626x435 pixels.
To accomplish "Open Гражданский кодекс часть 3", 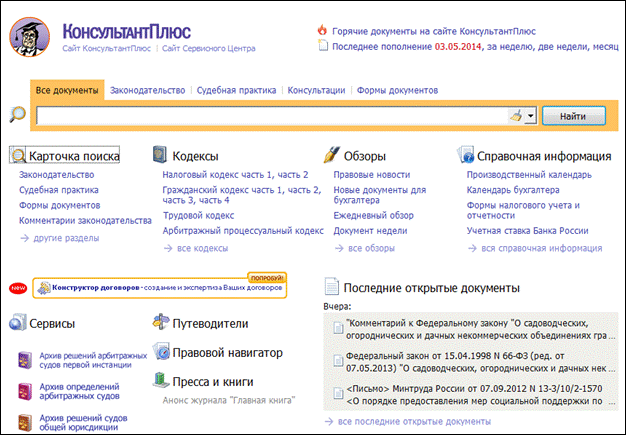I will [x=178, y=200].
